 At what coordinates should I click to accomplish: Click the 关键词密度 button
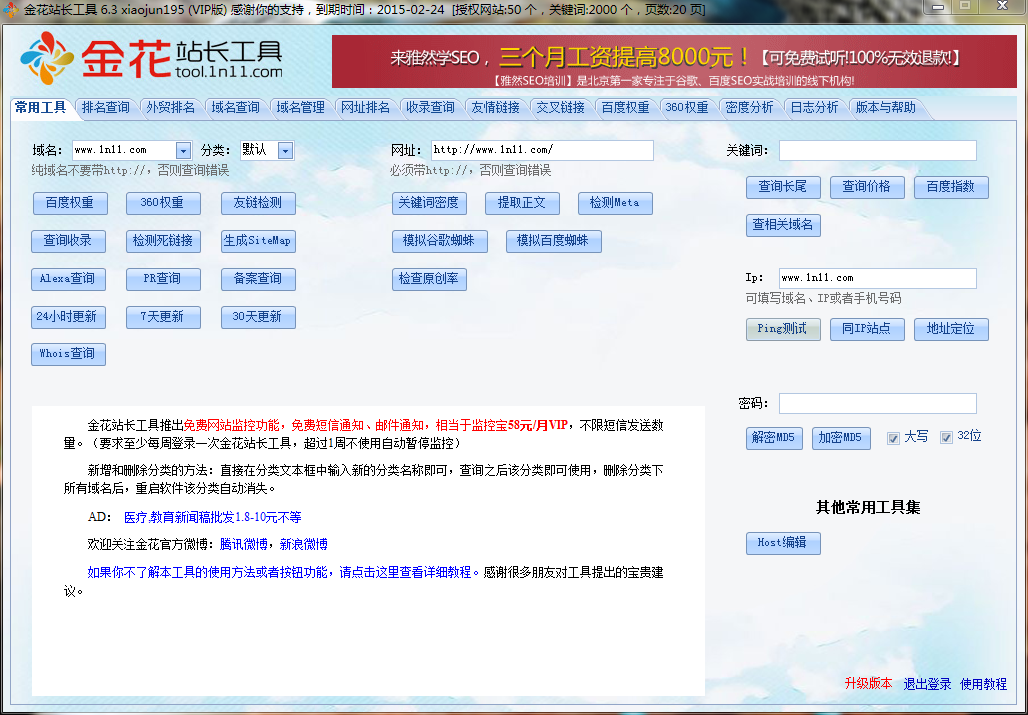tap(429, 203)
